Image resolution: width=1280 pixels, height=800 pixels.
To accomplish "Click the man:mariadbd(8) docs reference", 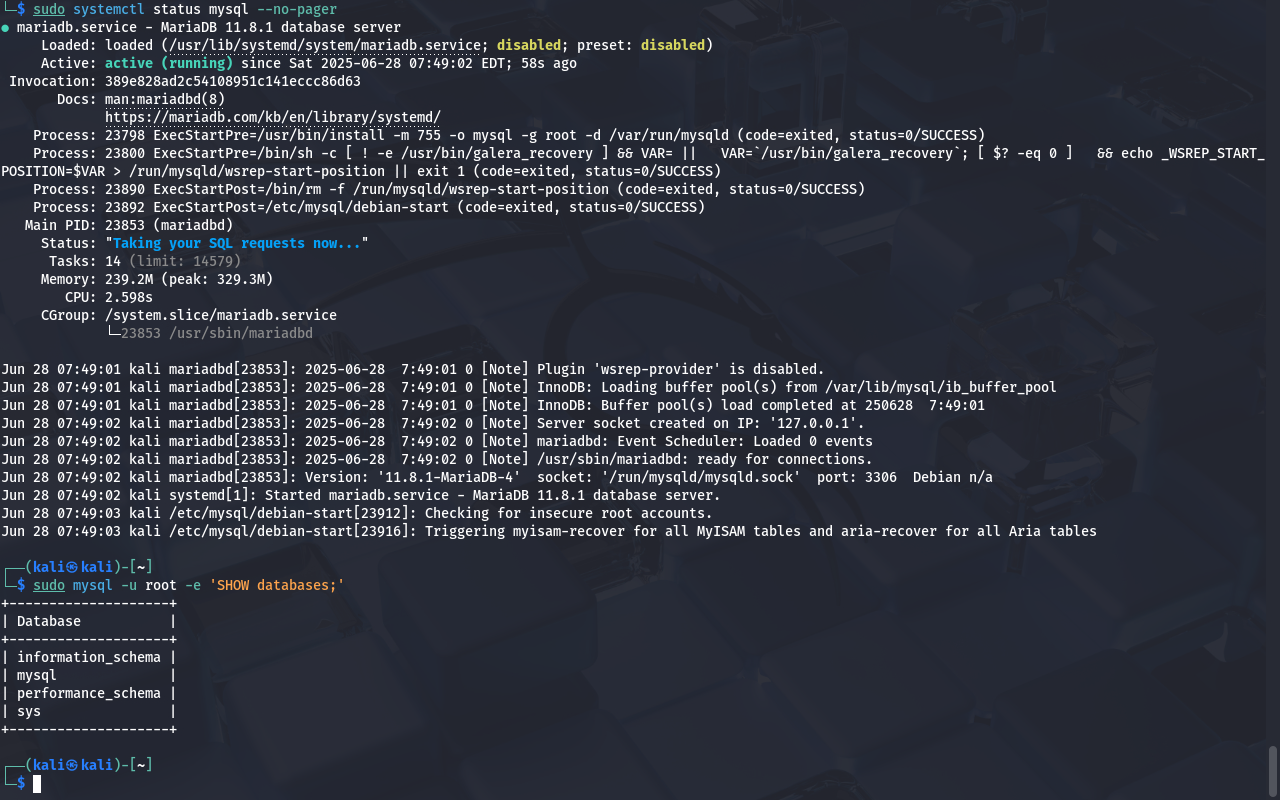I will (x=165, y=99).
